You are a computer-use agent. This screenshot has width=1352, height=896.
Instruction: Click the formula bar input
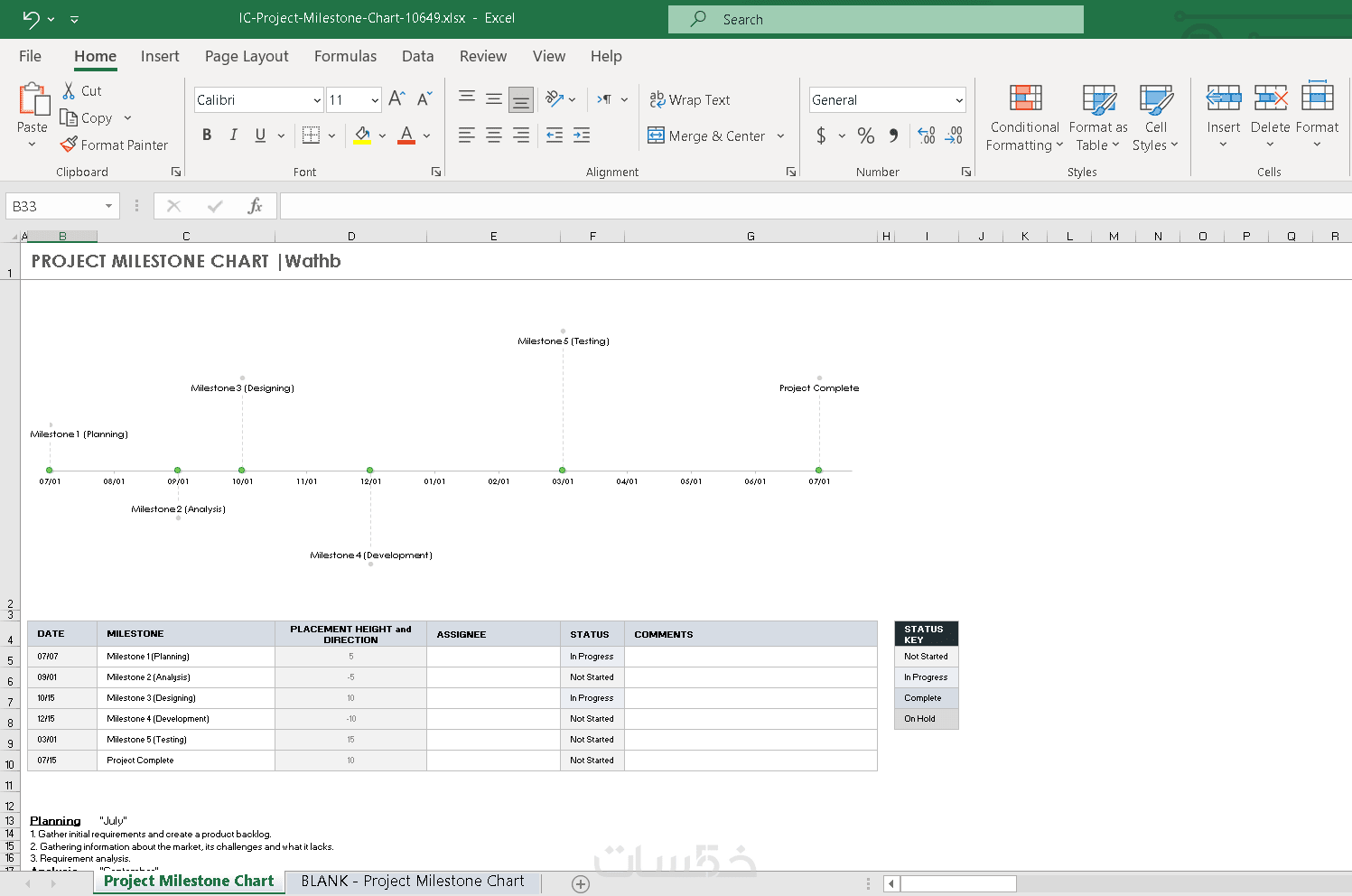click(816, 207)
